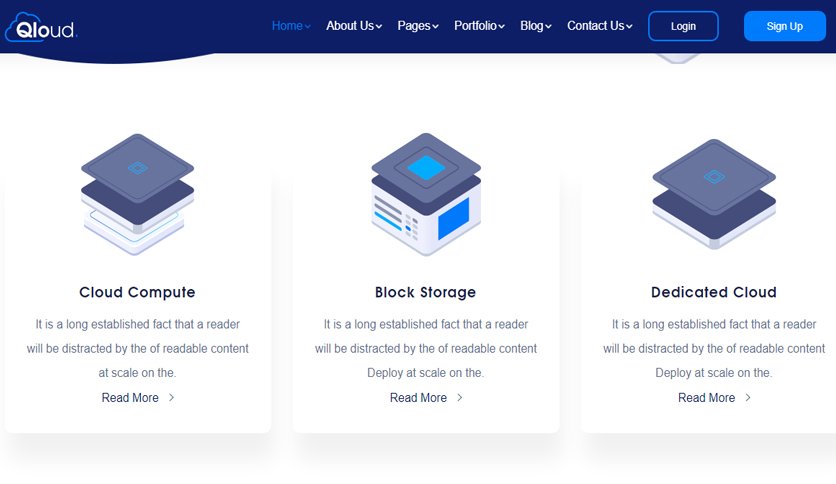836x484 pixels.
Task: Click the Dedicated Cloud heading
Action: pos(714,292)
